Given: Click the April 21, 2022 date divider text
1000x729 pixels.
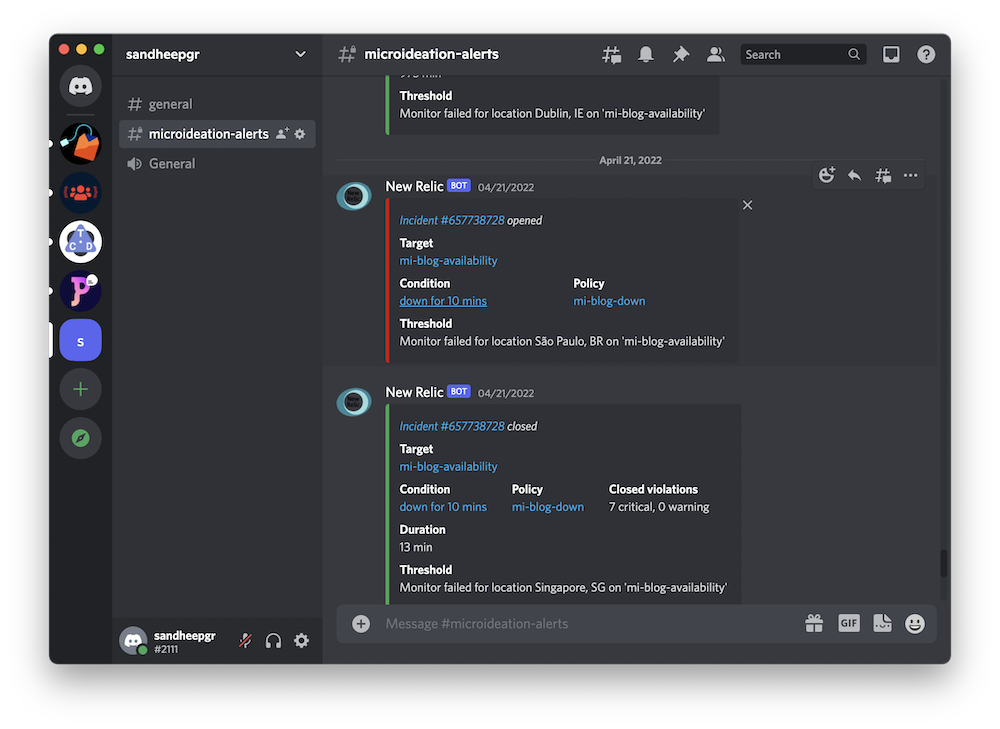Looking at the screenshot, I should (630, 160).
